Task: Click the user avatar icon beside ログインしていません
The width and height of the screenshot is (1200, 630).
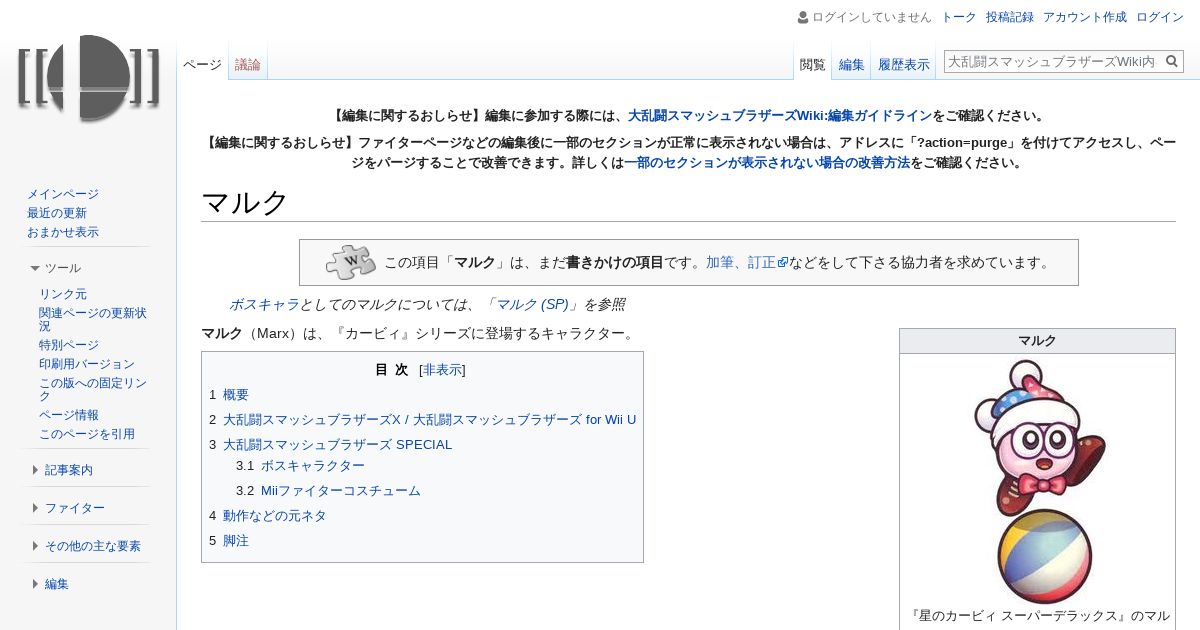Action: (803, 17)
